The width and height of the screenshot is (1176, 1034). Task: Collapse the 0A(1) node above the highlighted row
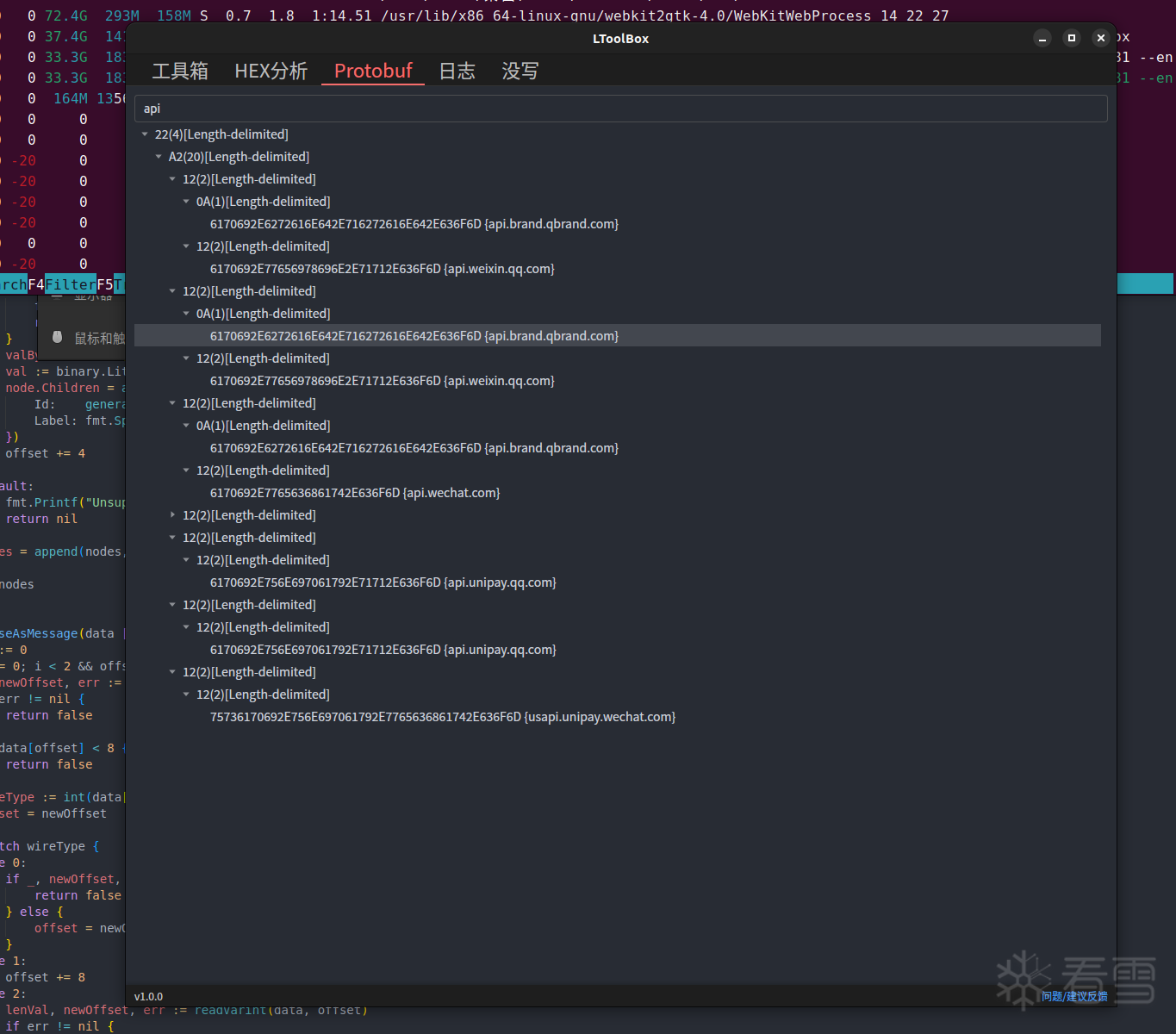tap(186, 314)
